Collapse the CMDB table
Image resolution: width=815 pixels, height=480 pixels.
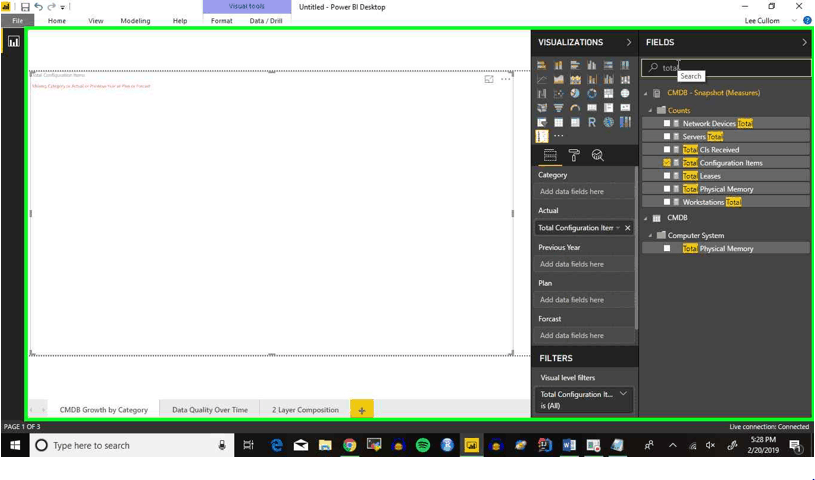tap(646, 218)
